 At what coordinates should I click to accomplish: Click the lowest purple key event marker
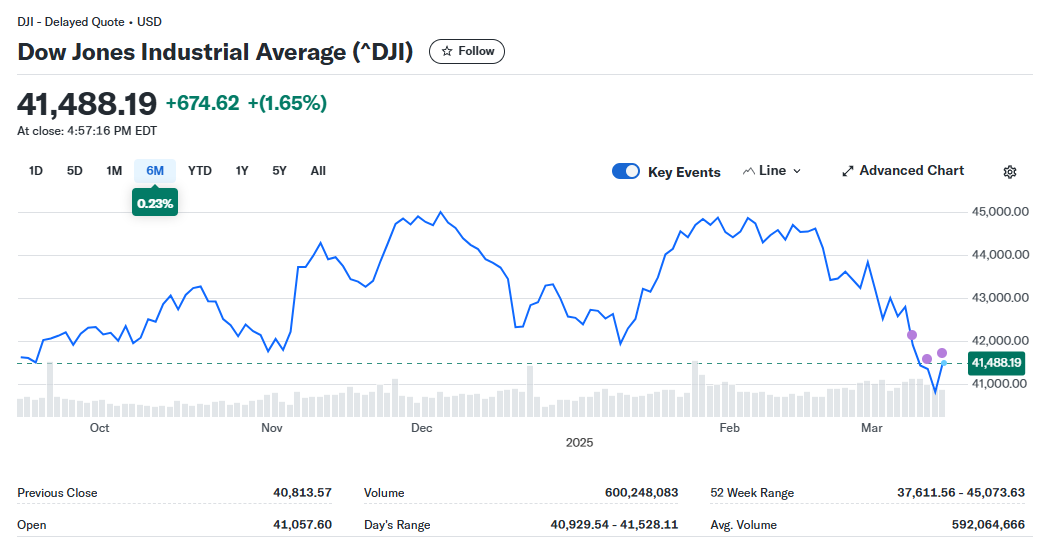pos(927,359)
